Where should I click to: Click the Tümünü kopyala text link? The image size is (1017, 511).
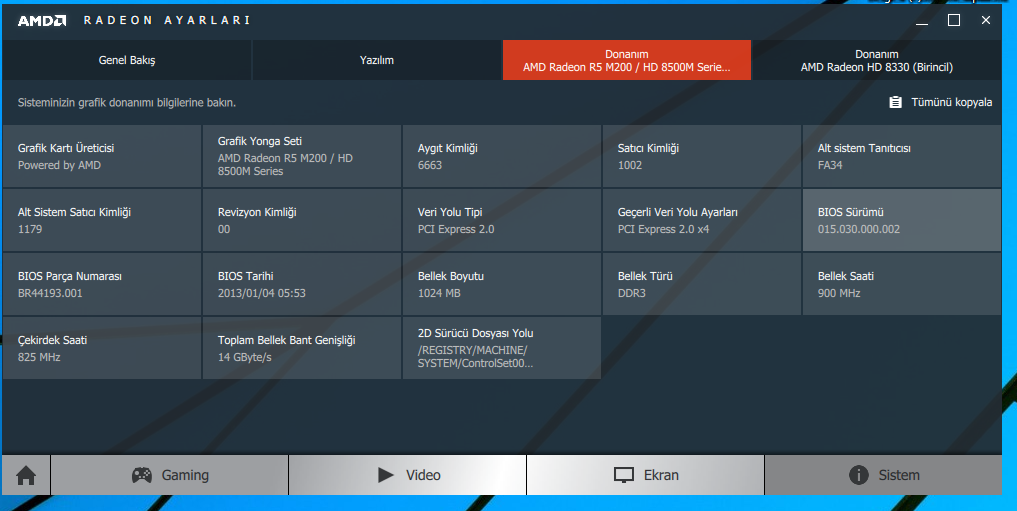pos(951,102)
